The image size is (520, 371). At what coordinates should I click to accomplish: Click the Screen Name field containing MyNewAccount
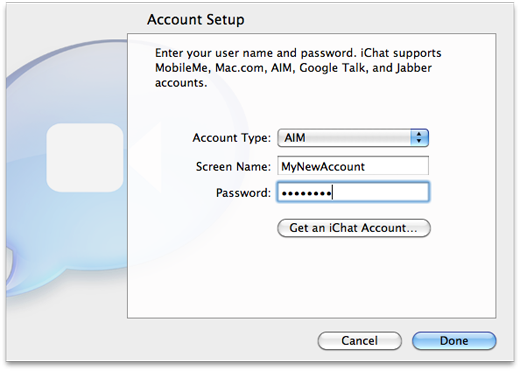[353, 166]
